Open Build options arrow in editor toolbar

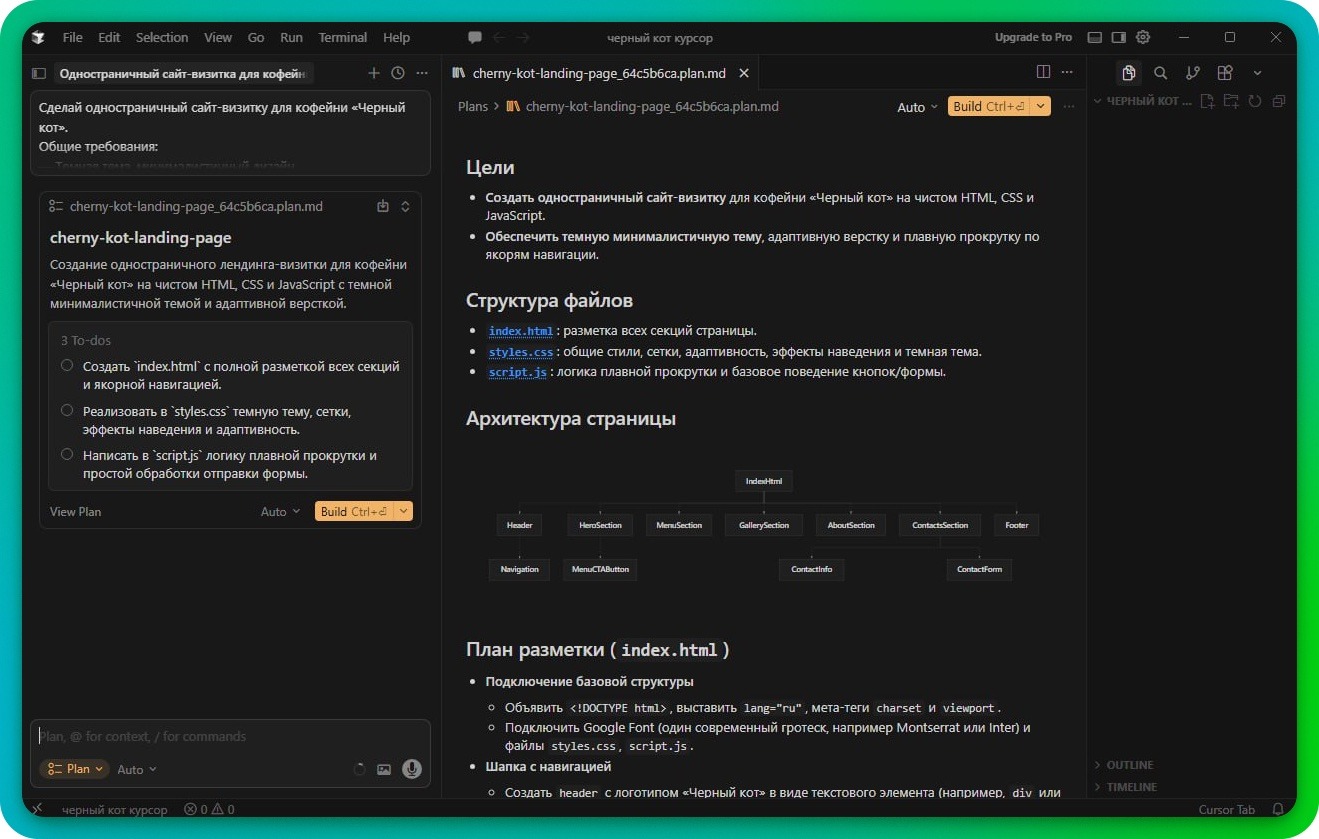(1041, 106)
